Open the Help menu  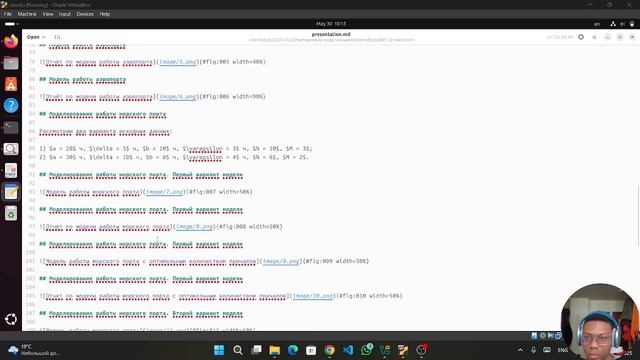[104, 14]
